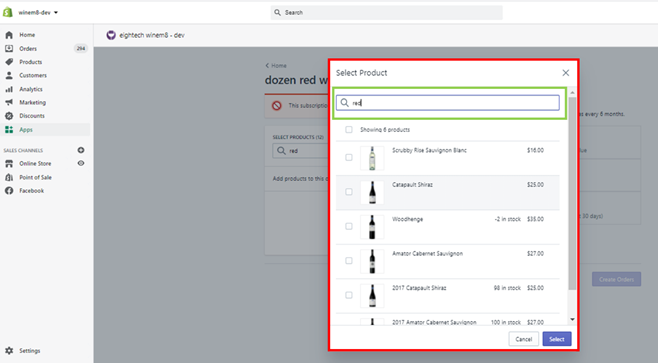658x363 pixels.
Task: Click the Products tag icon
Action: pos(9,62)
